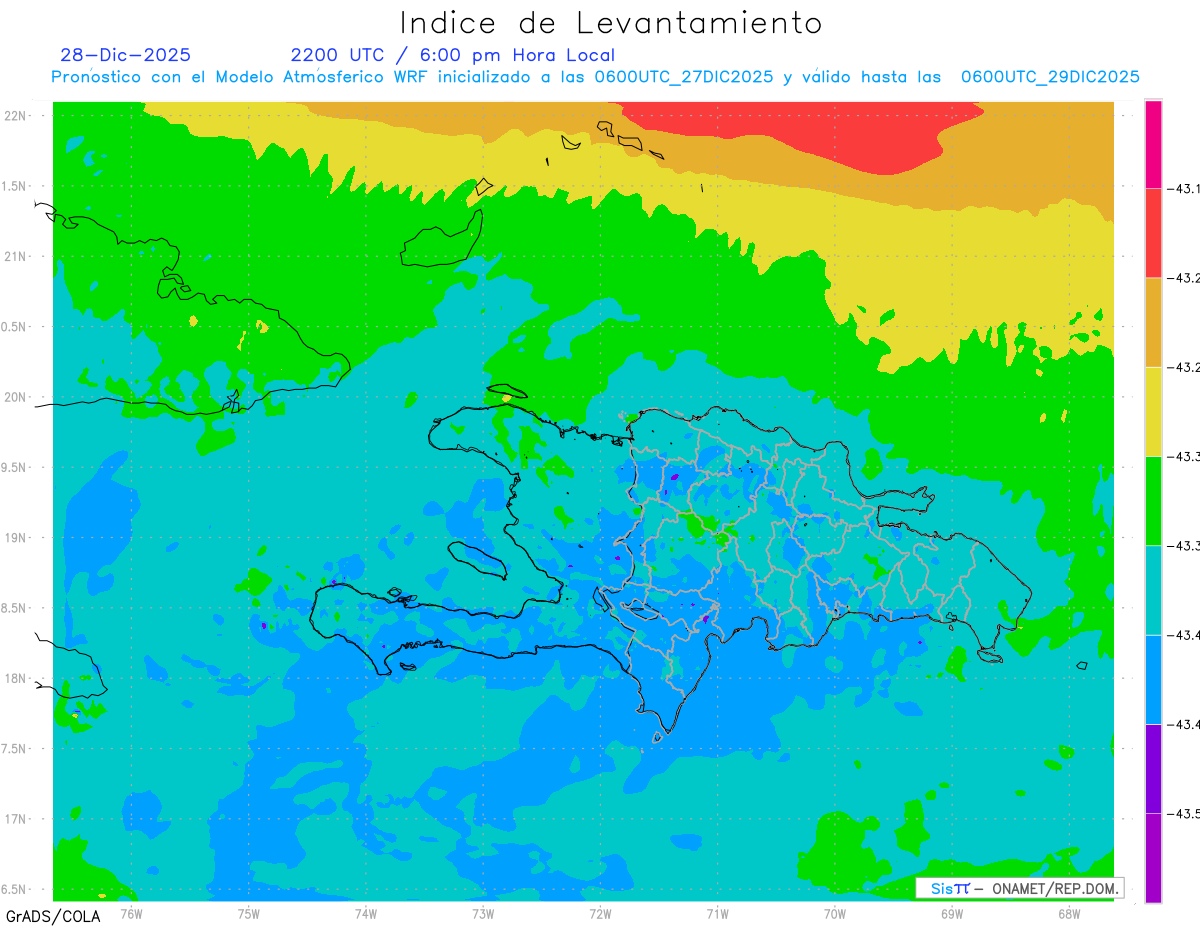The height and width of the screenshot is (927, 1200).
Task: Select the date text '28-Dic-2025'
Action: (125, 55)
